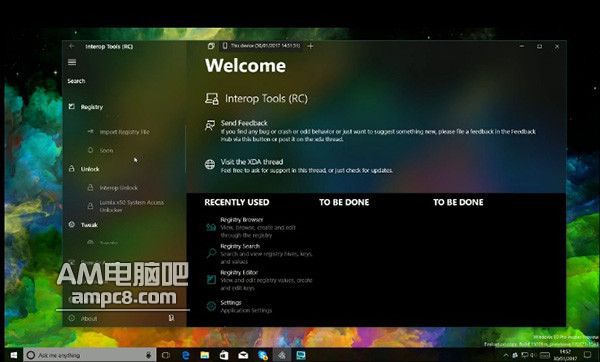Click the Registry section icon
600x362 pixels.
coord(72,106)
